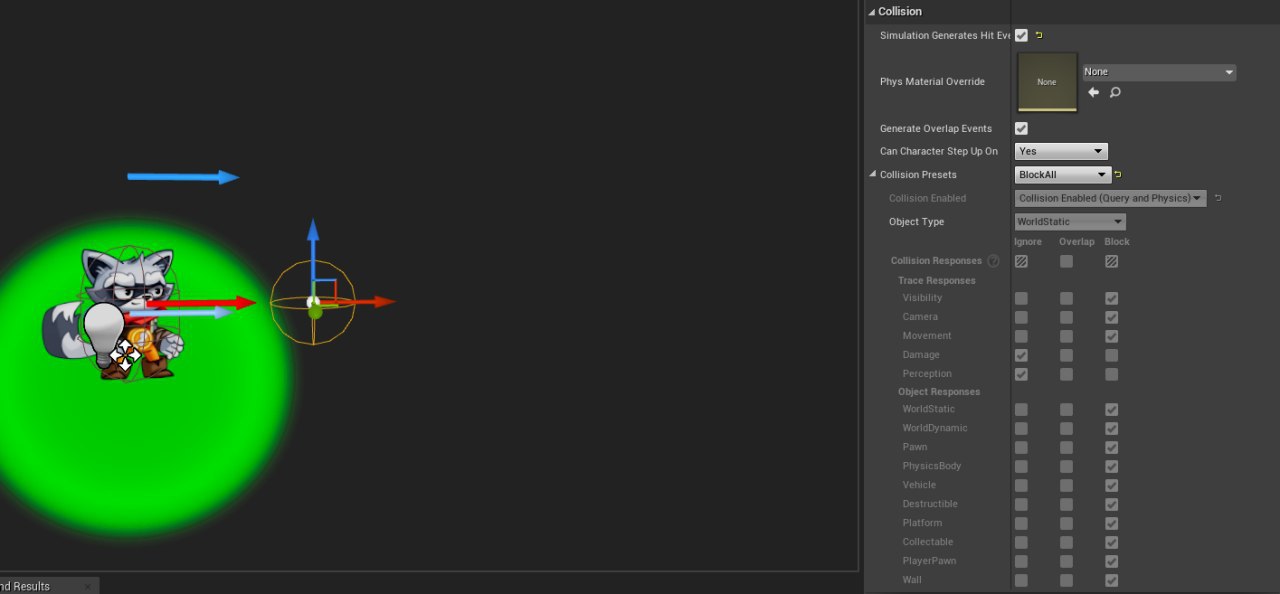Check Overlap for WorldDynamic object response

[1066, 428]
